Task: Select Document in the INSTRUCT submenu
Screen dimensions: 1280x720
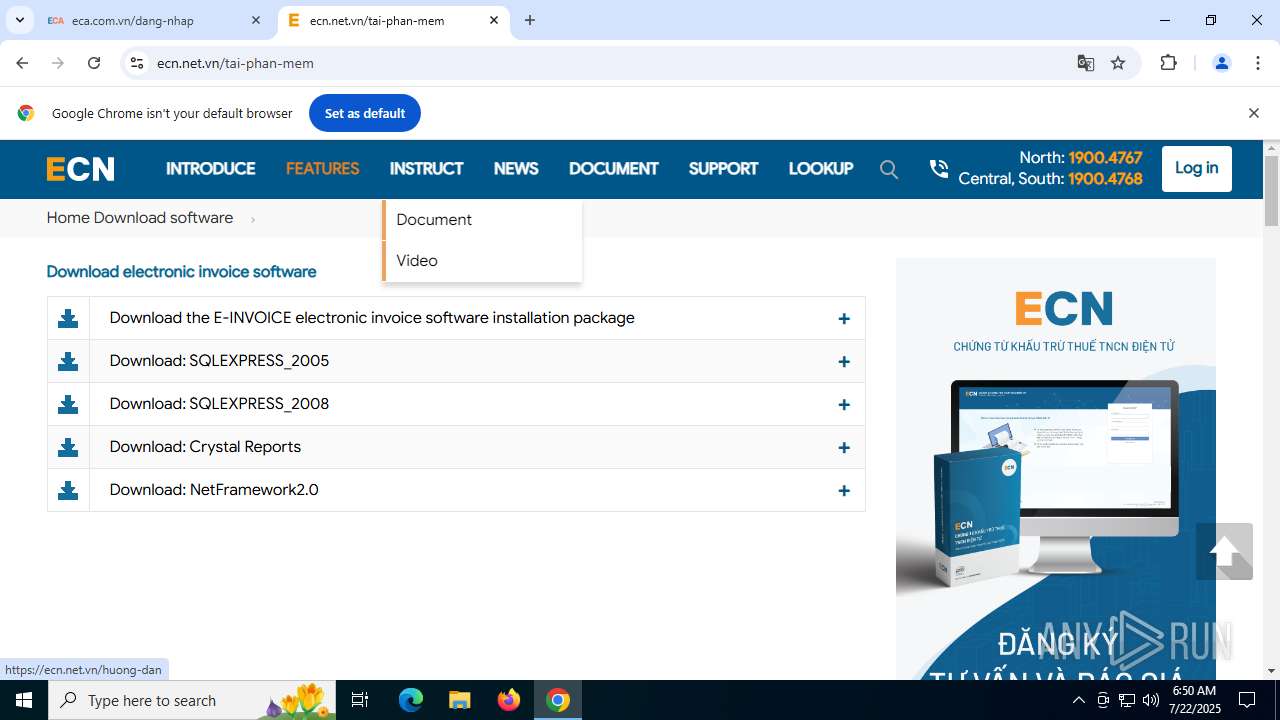Action: [482, 220]
